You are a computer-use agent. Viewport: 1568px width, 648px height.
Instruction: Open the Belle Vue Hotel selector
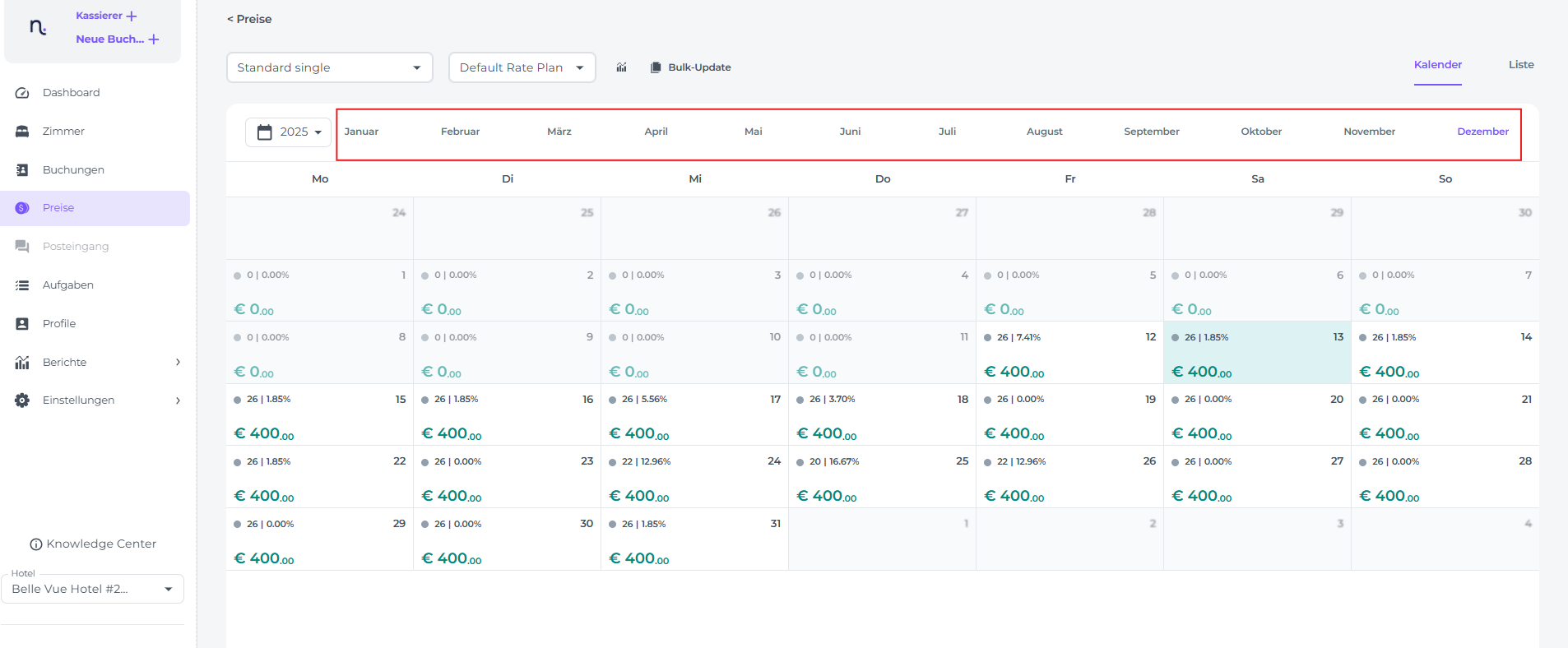92,589
